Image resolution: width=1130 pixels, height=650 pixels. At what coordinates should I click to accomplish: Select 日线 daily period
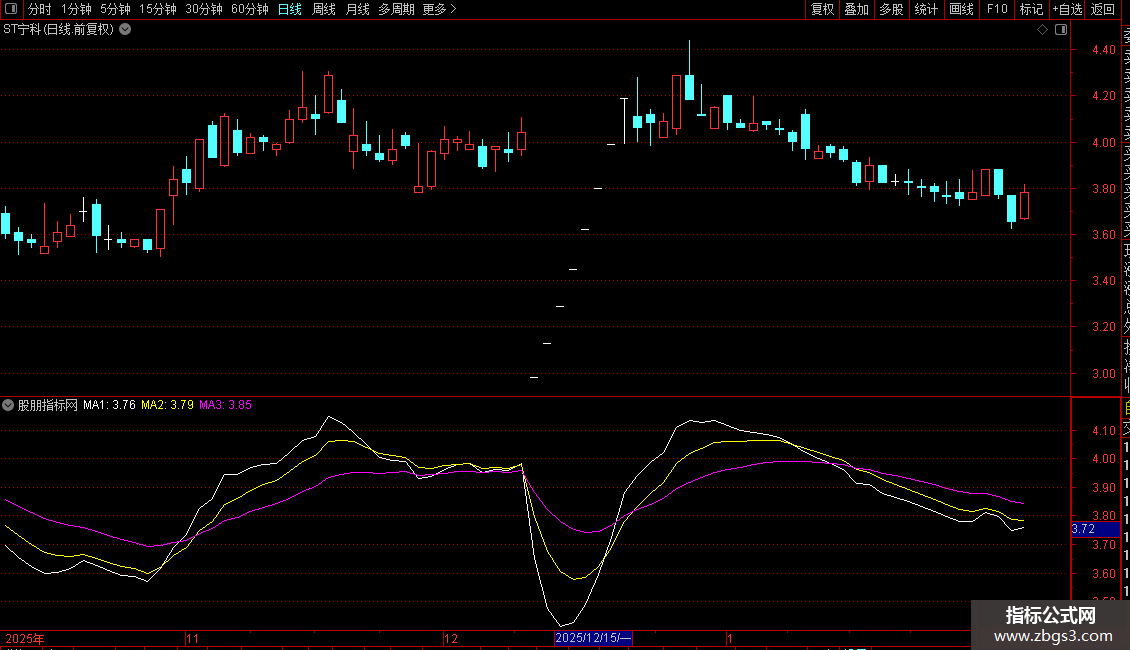tap(290, 9)
